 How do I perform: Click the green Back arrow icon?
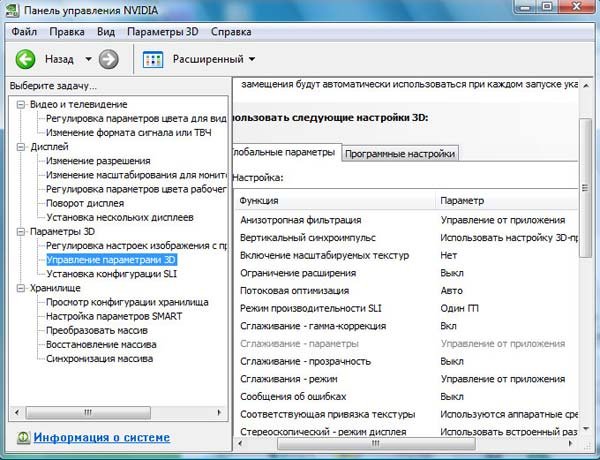point(25,60)
